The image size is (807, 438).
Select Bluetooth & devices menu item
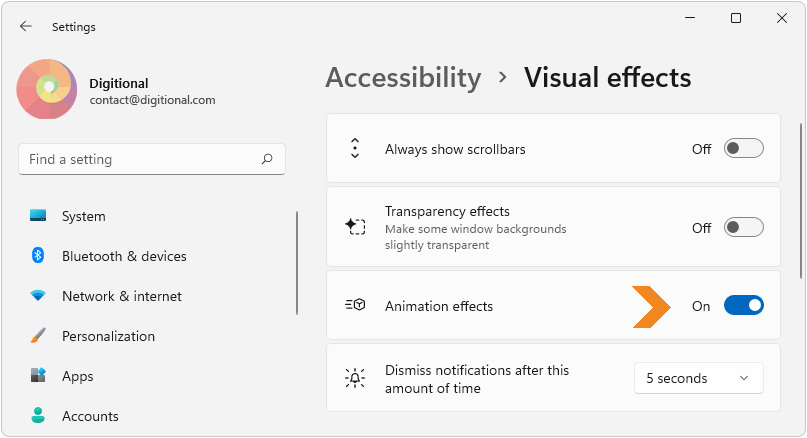(124, 256)
